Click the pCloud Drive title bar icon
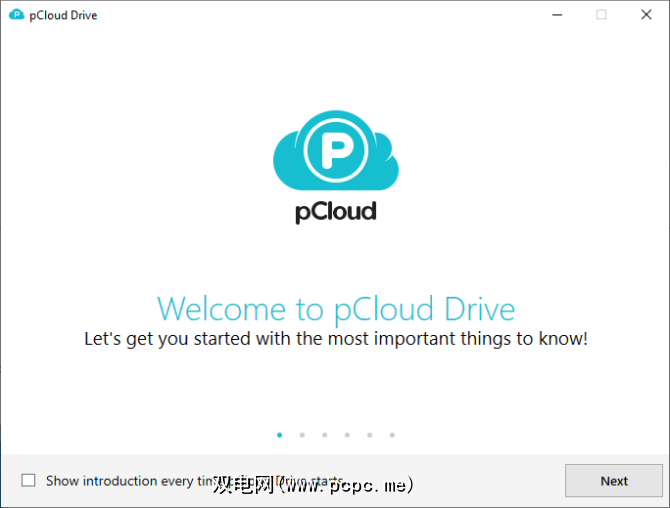 point(16,15)
